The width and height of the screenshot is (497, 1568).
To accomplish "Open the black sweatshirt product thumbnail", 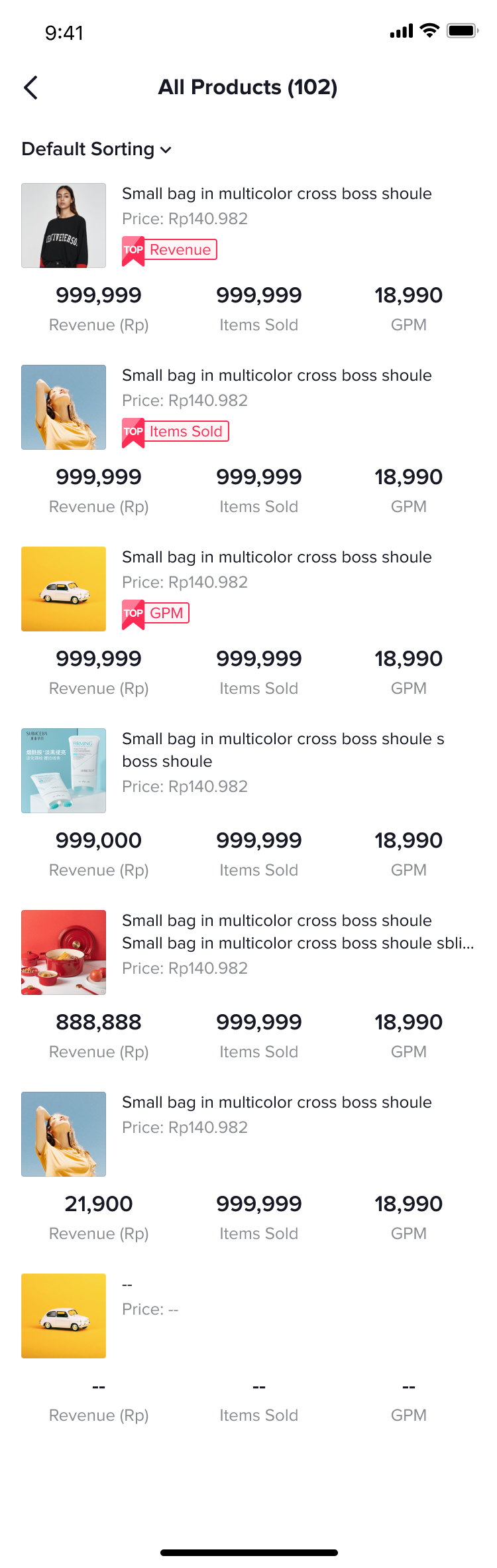I will pyautogui.click(x=64, y=226).
